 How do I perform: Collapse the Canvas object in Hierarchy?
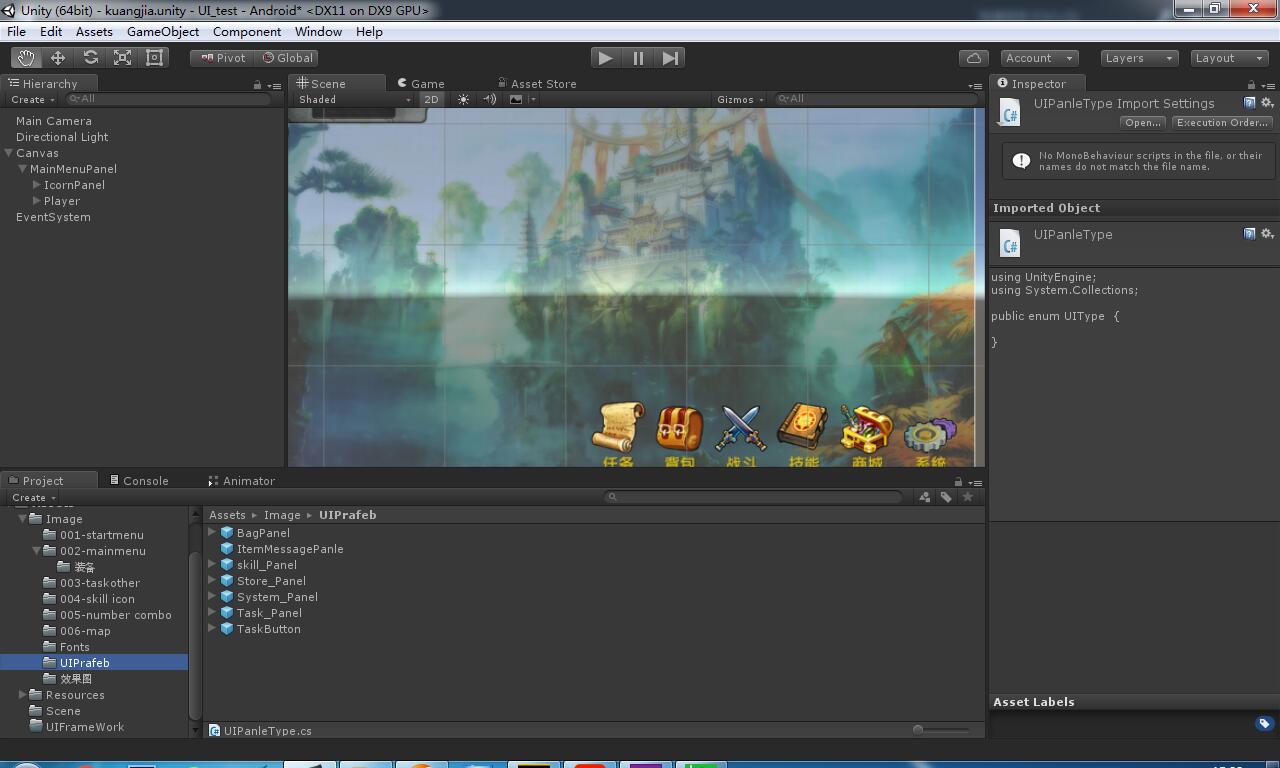click(x=9, y=153)
